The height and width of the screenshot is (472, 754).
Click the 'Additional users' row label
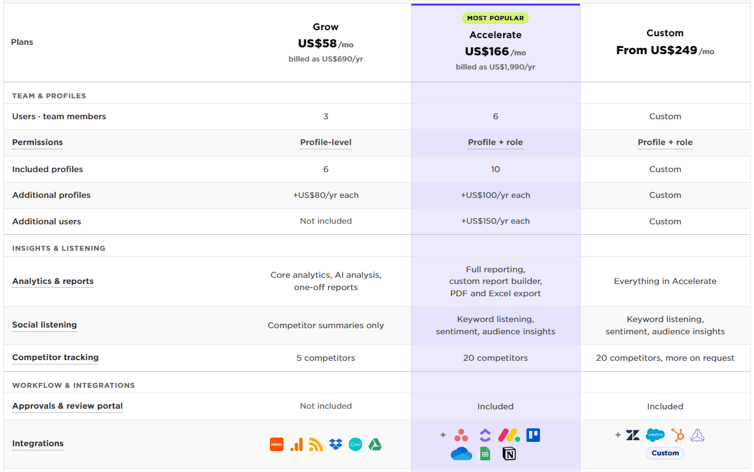(x=47, y=222)
